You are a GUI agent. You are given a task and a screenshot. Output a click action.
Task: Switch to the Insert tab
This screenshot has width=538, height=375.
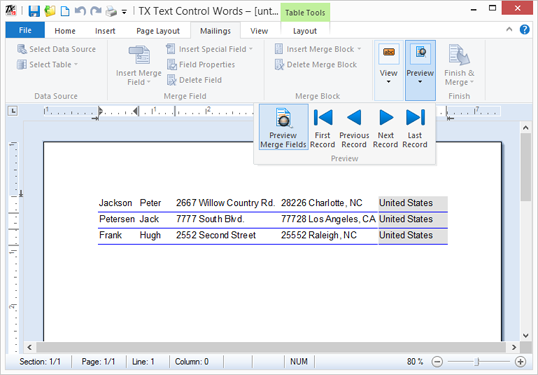pyautogui.click(x=105, y=31)
